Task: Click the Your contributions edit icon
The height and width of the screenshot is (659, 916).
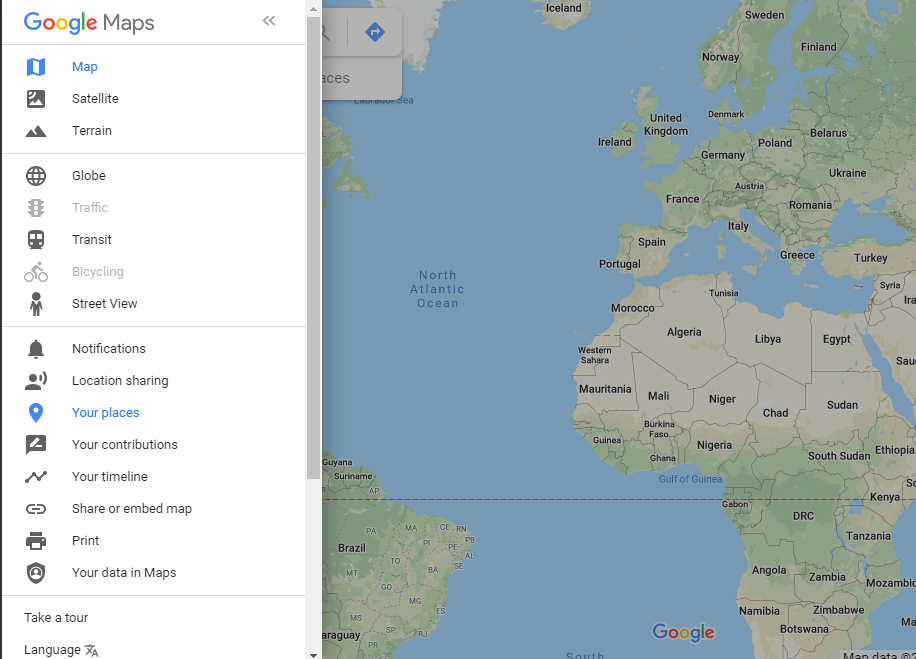Action: point(36,445)
